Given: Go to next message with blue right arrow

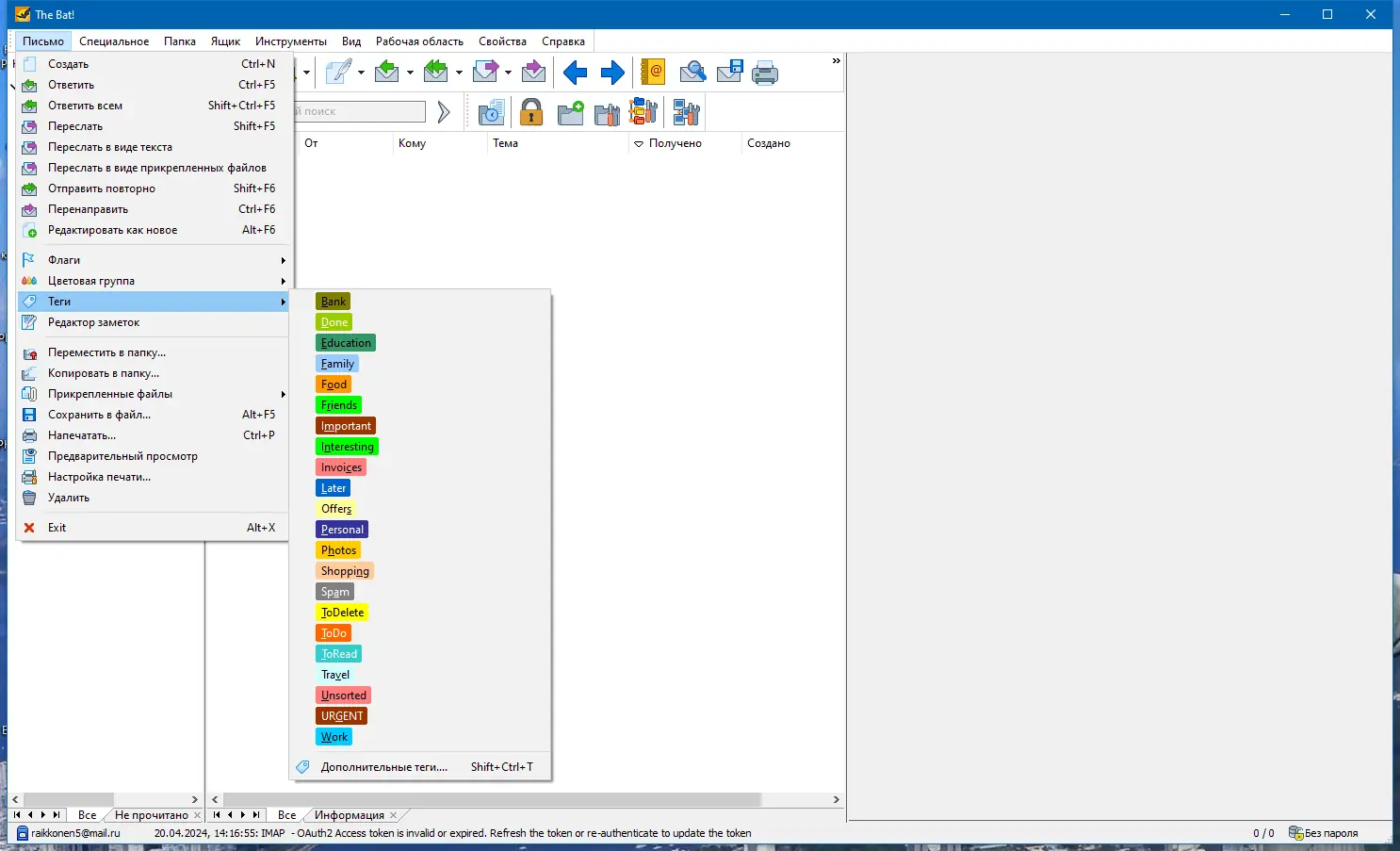Looking at the screenshot, I should click(612, 73).
